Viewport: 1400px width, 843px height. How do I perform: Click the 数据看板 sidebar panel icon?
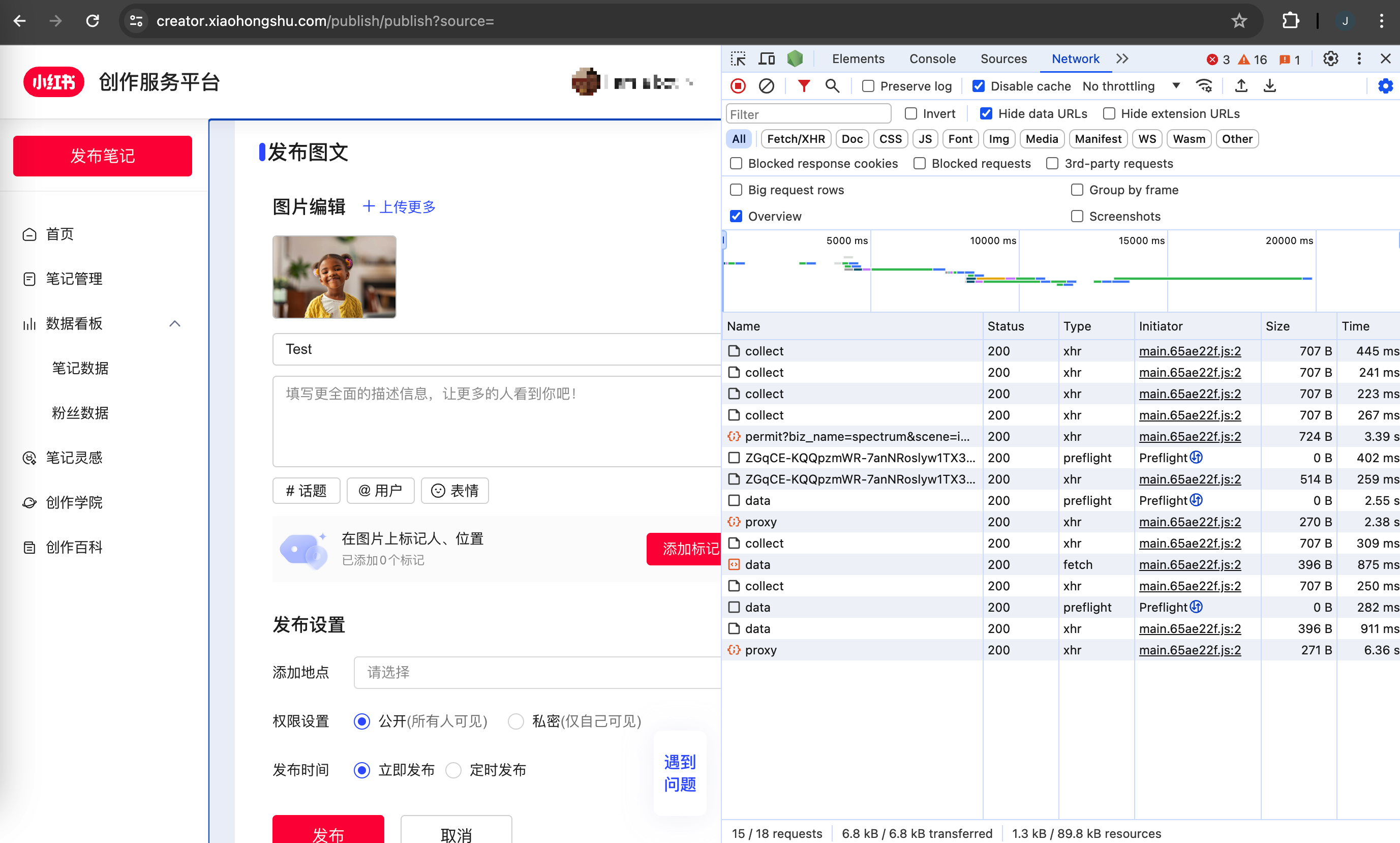tap(29, 323)
